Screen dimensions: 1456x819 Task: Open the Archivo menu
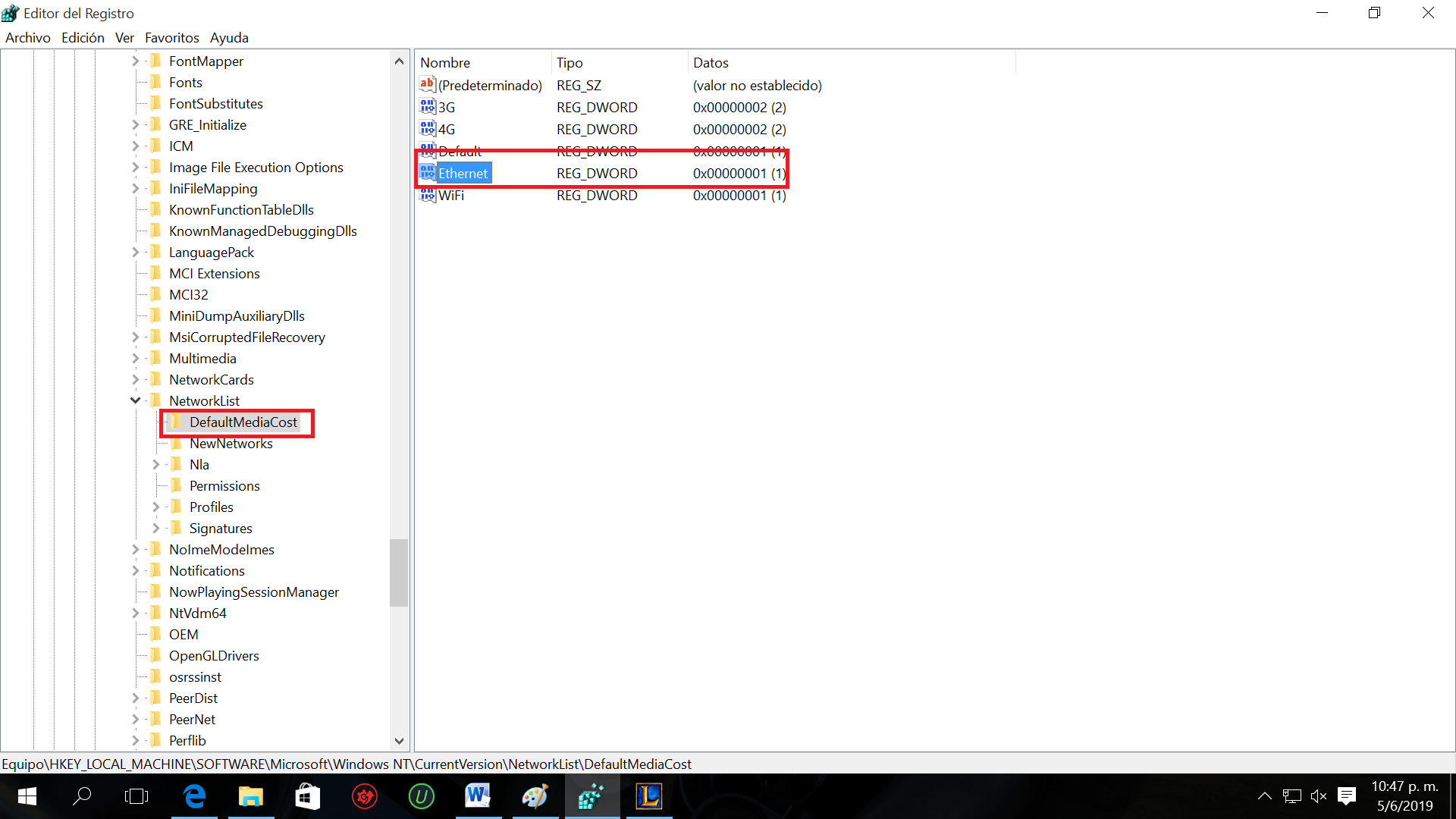click(x=28, y=38)
